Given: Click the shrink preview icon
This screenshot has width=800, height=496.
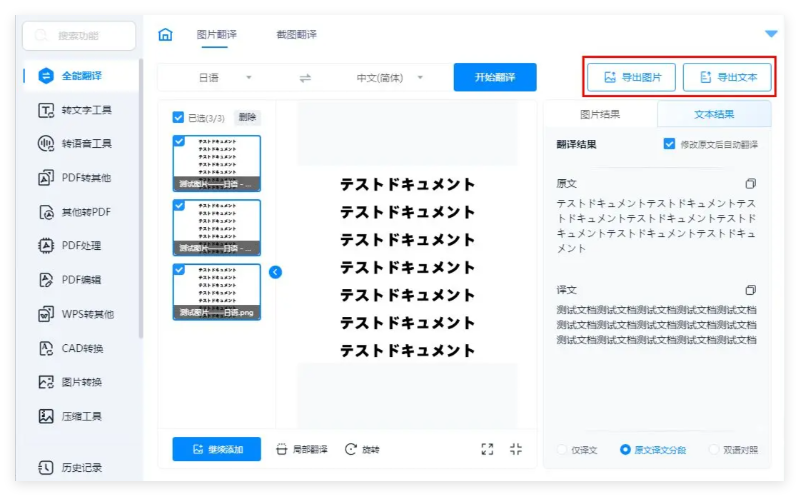Looking at the screenshot, I should (x=516, y=449).
